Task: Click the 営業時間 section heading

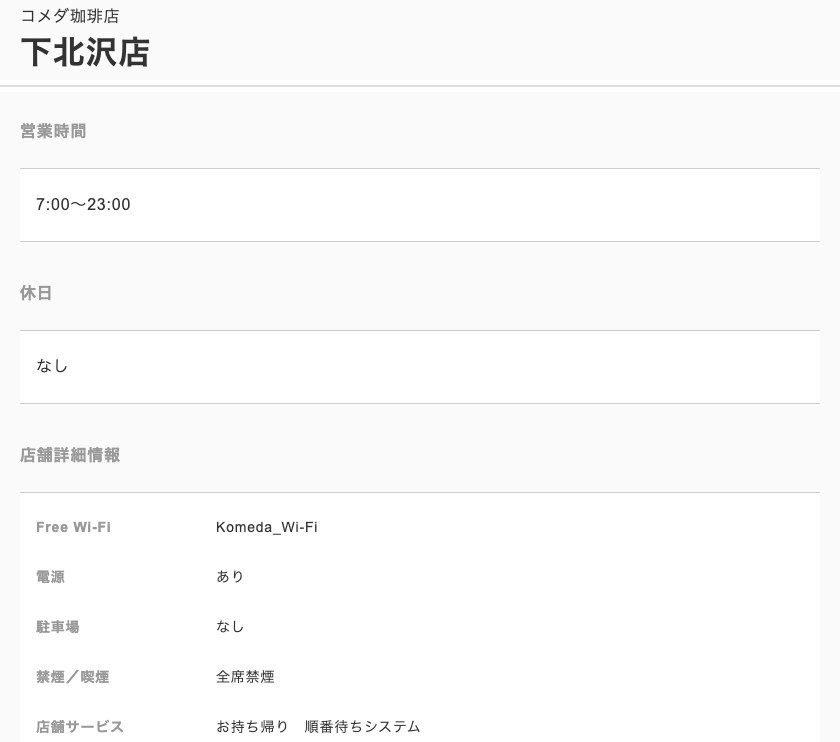Action: click(53, 131)
